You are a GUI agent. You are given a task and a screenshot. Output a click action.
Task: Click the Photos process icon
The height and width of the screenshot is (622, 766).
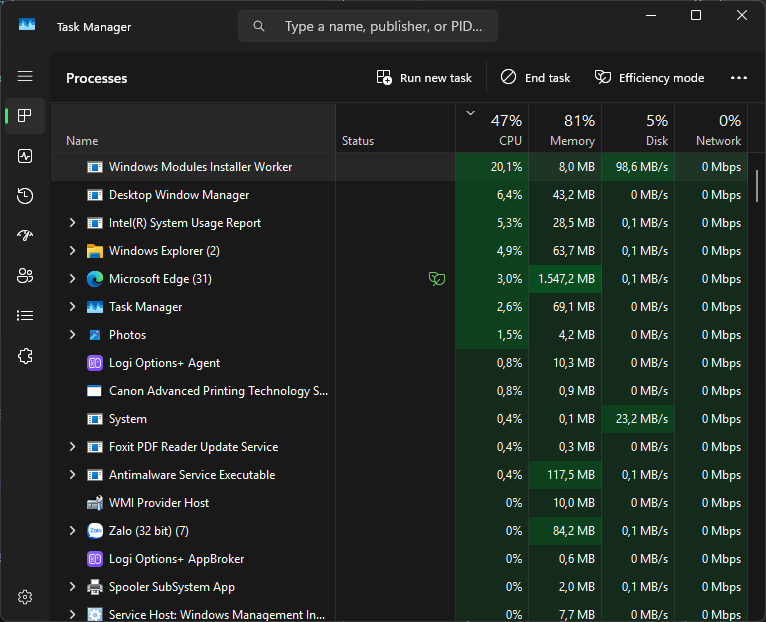[x=95, y=335]
